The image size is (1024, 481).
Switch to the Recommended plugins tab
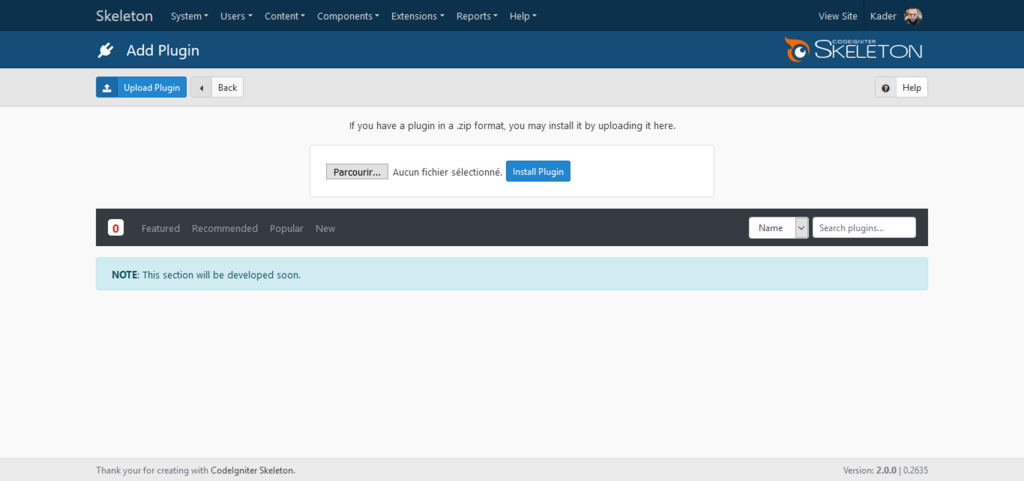pos(225,228)
